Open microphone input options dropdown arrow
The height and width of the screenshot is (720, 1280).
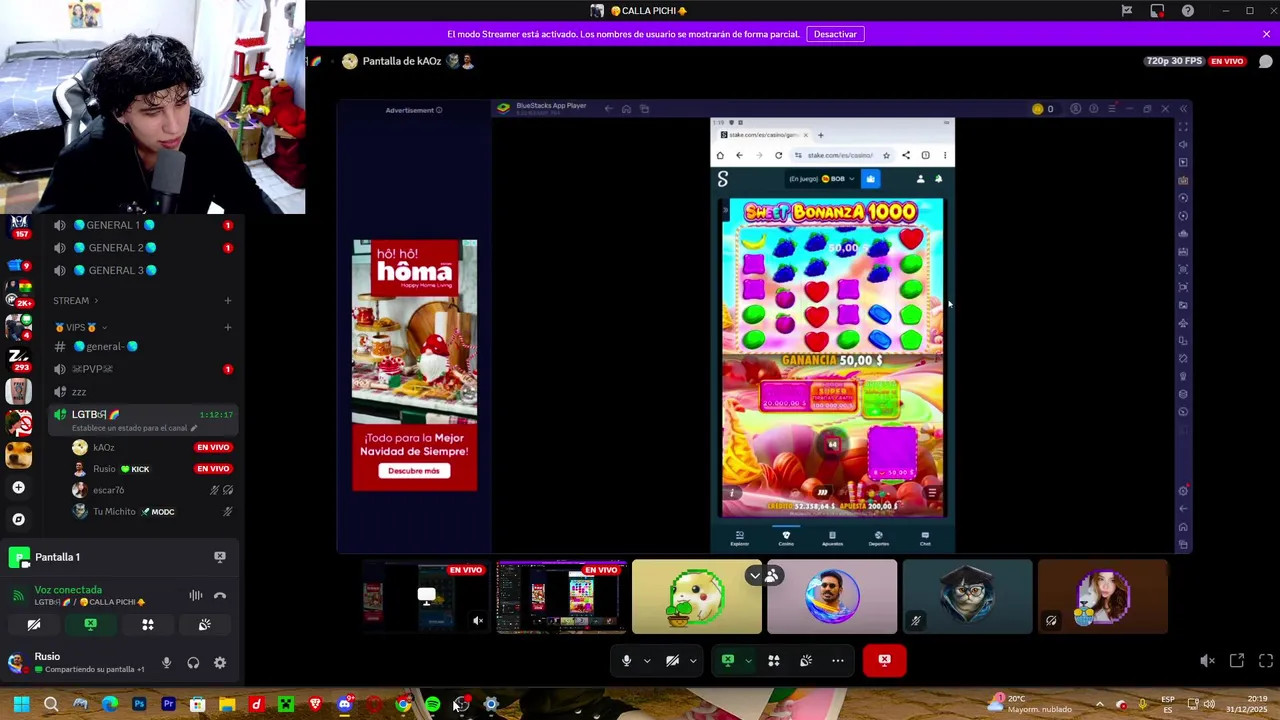[x=647, y=660]
